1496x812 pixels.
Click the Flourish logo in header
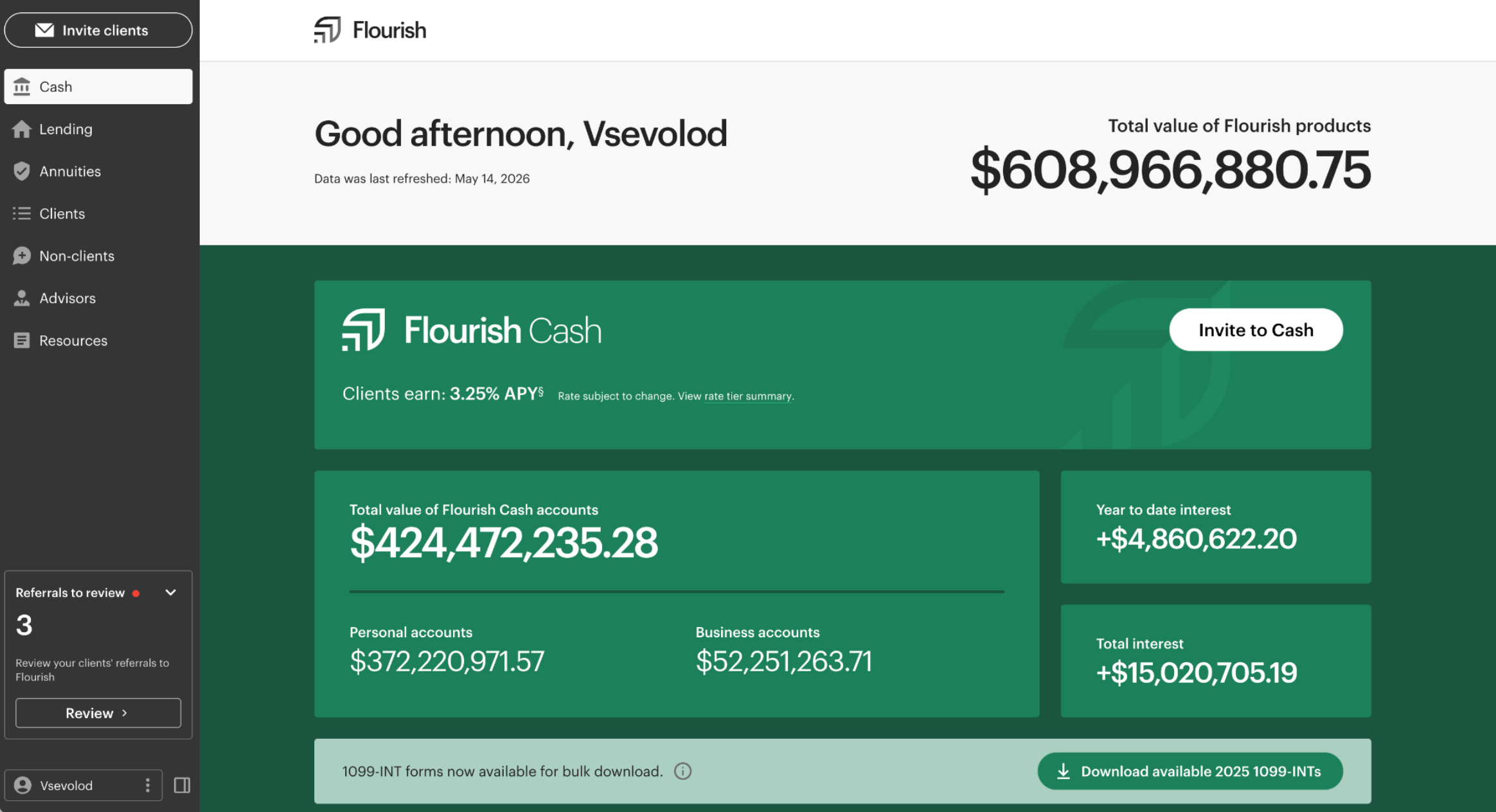click(370, 30)
